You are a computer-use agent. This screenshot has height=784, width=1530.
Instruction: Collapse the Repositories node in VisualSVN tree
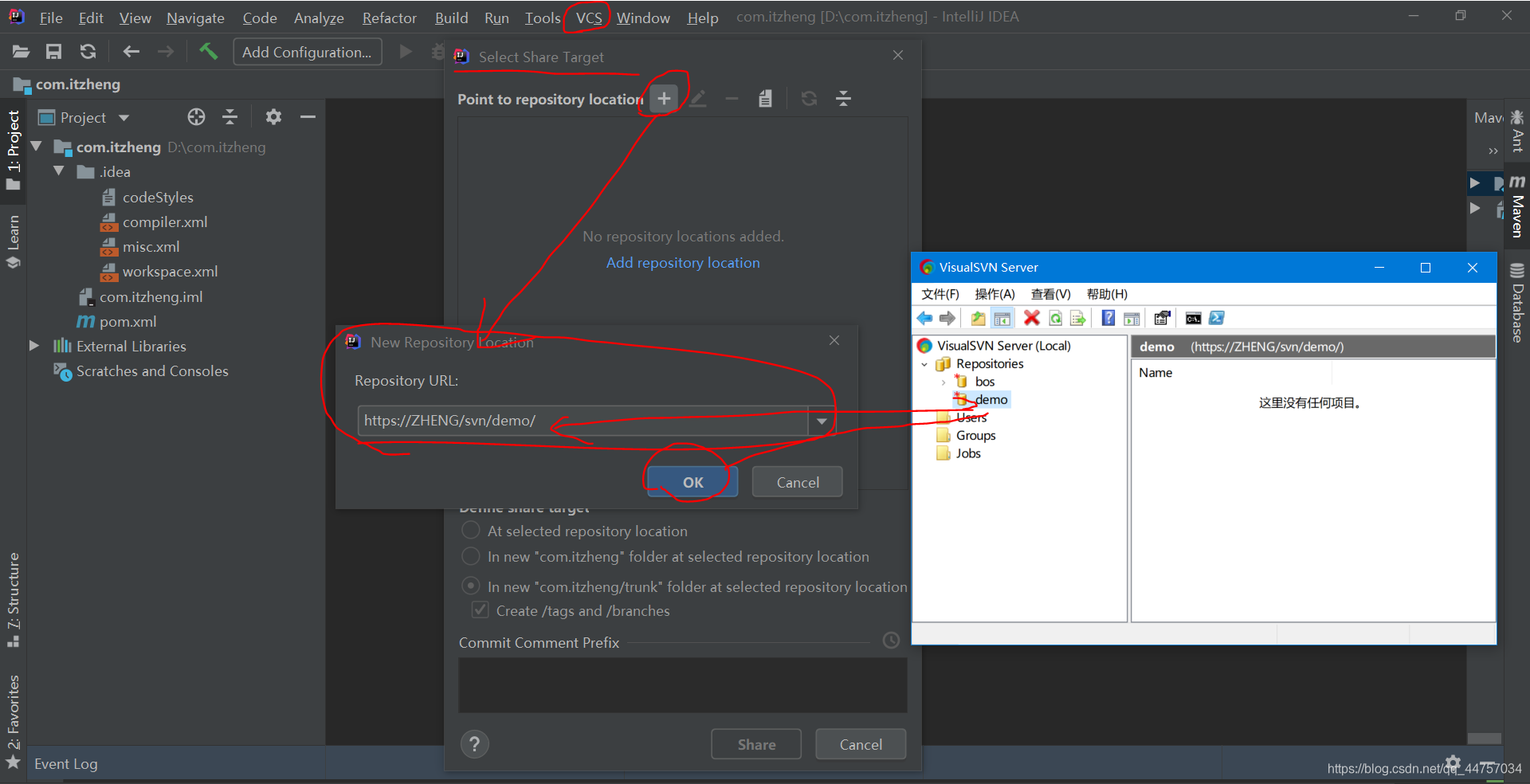(x=924, y=364)
